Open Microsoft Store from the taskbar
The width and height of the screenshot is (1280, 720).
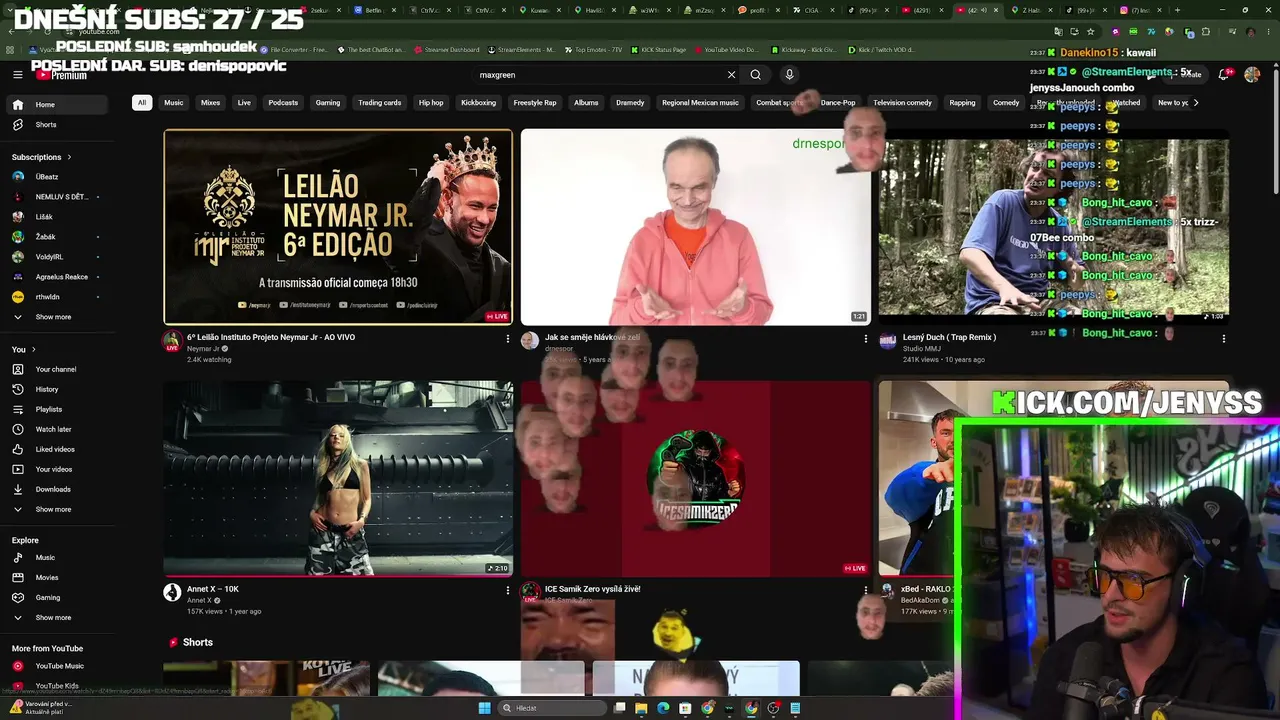pos(685,708)
